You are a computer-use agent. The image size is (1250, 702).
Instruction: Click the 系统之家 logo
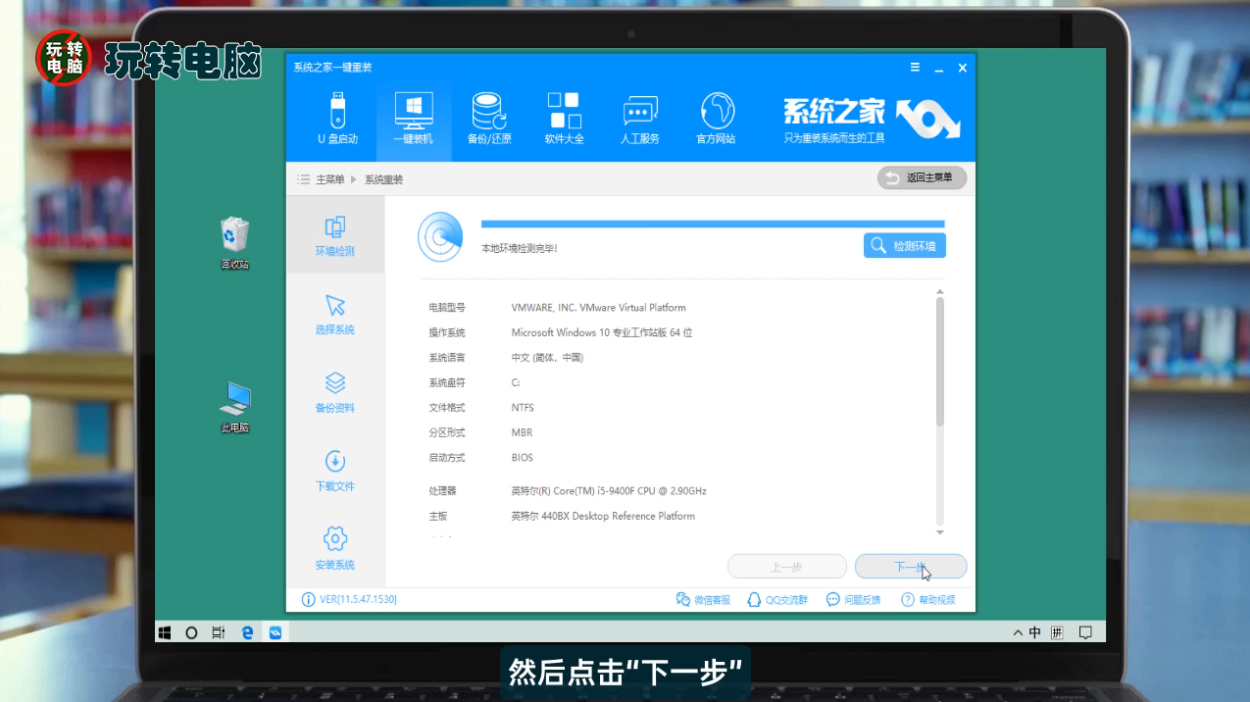pos(871,120)
